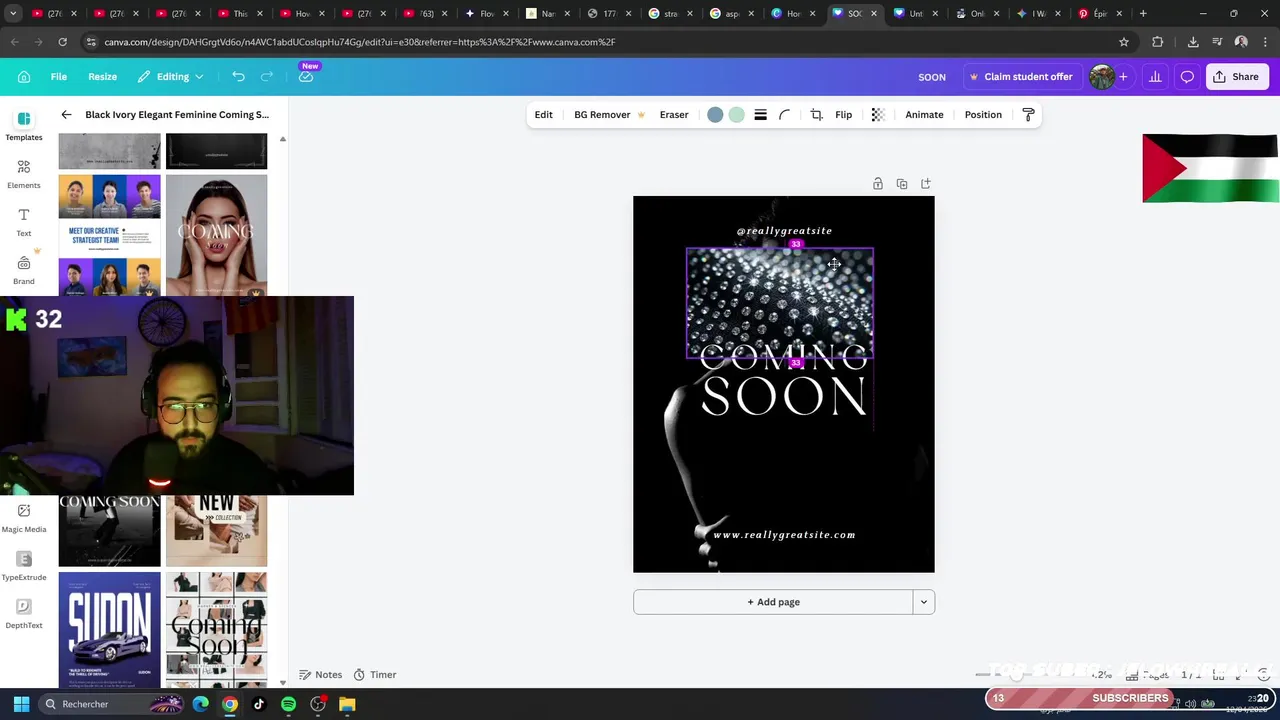
Task: Reload the browser page
Action: (62, 42)
